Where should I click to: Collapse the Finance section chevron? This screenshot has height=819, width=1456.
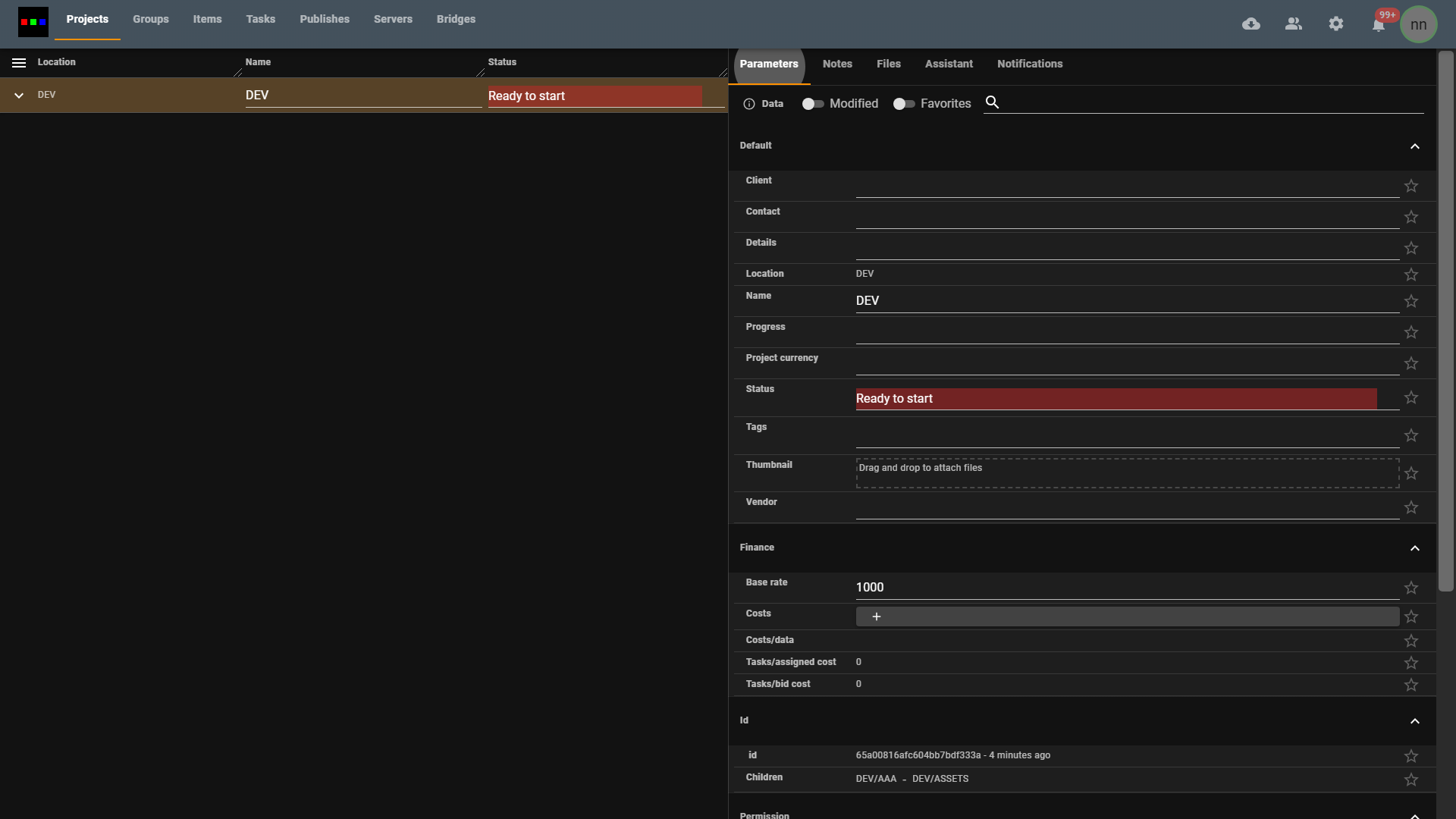1414,548
